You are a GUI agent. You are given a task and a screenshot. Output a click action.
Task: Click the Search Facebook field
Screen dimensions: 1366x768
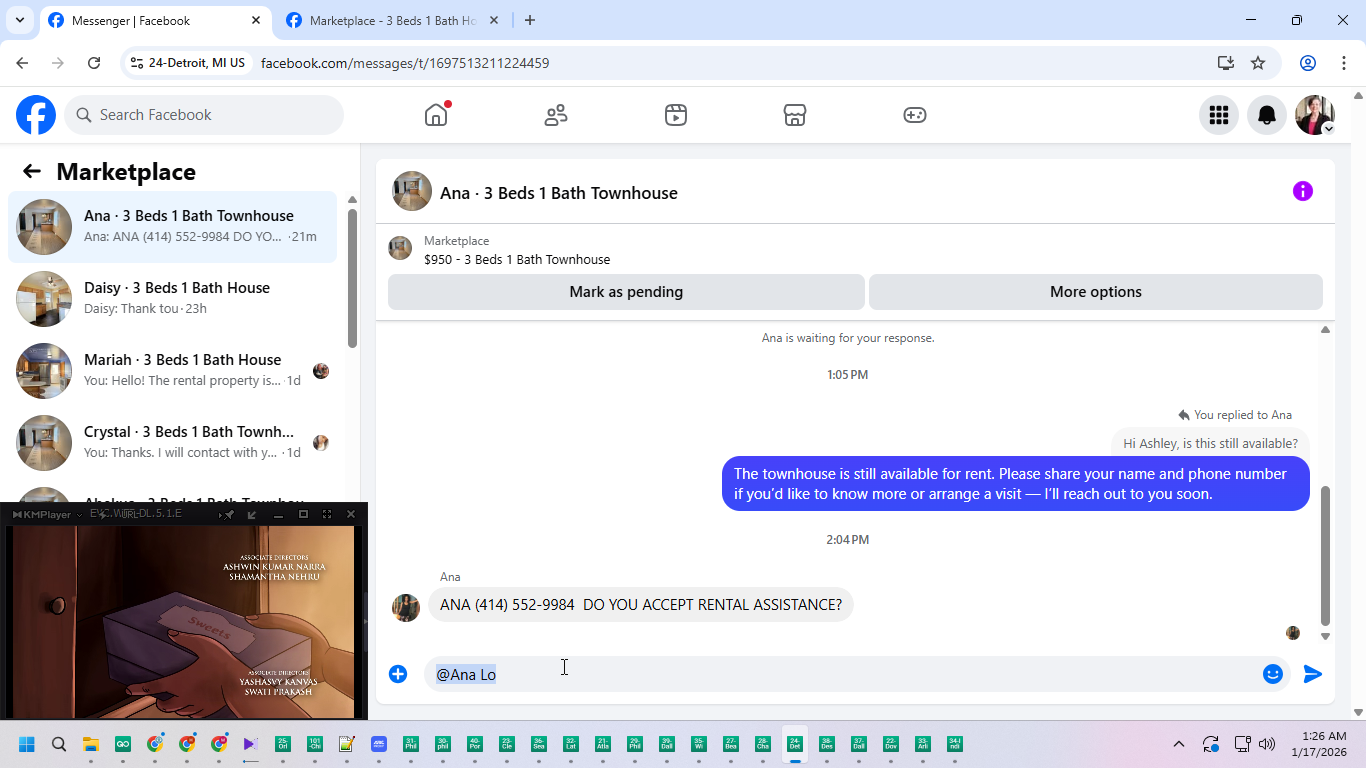pyautogui.click(x=204, y=115)
